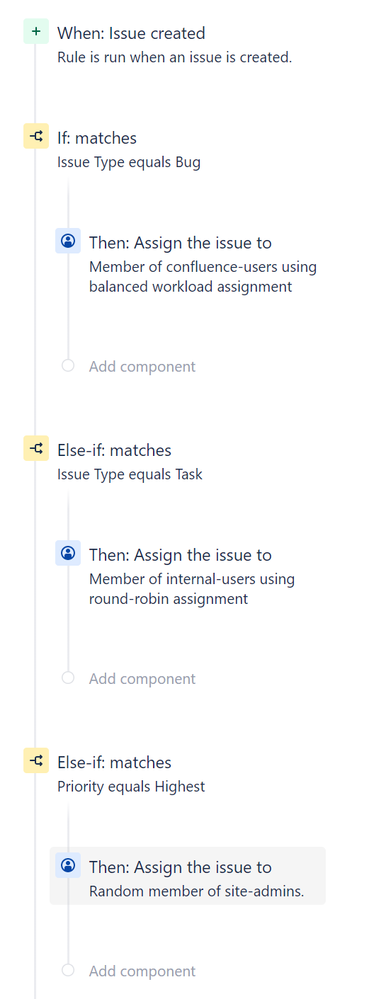Click the Issue Type equals Task branch icon
This screenshot has height=999, width=381.
(36, 448)
